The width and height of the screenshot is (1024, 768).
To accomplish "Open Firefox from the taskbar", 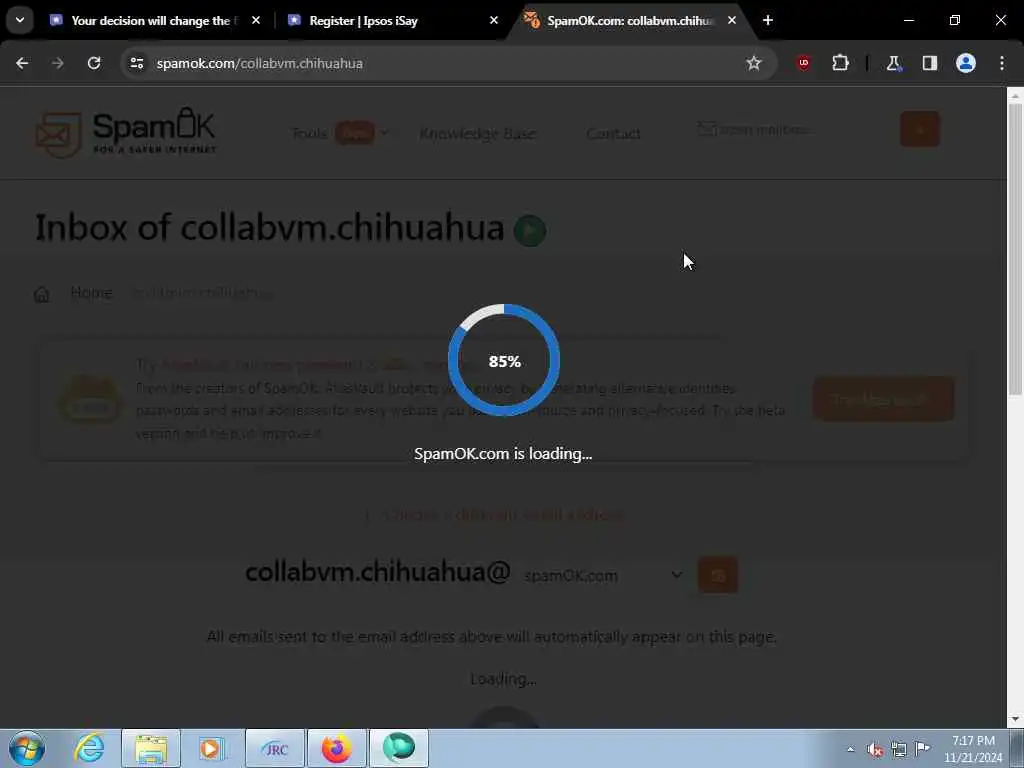I will pos(337,748).
